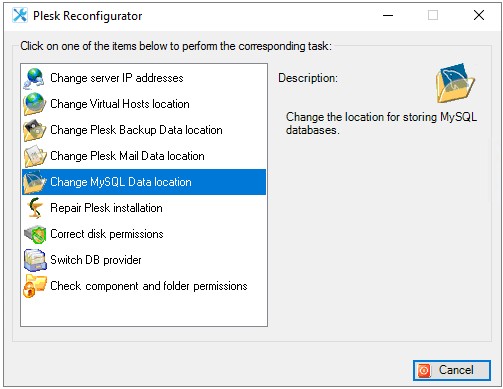The width and height of the screenshot is (503, 389).
Task: Click the Cancel button
Action: [452, 370]
